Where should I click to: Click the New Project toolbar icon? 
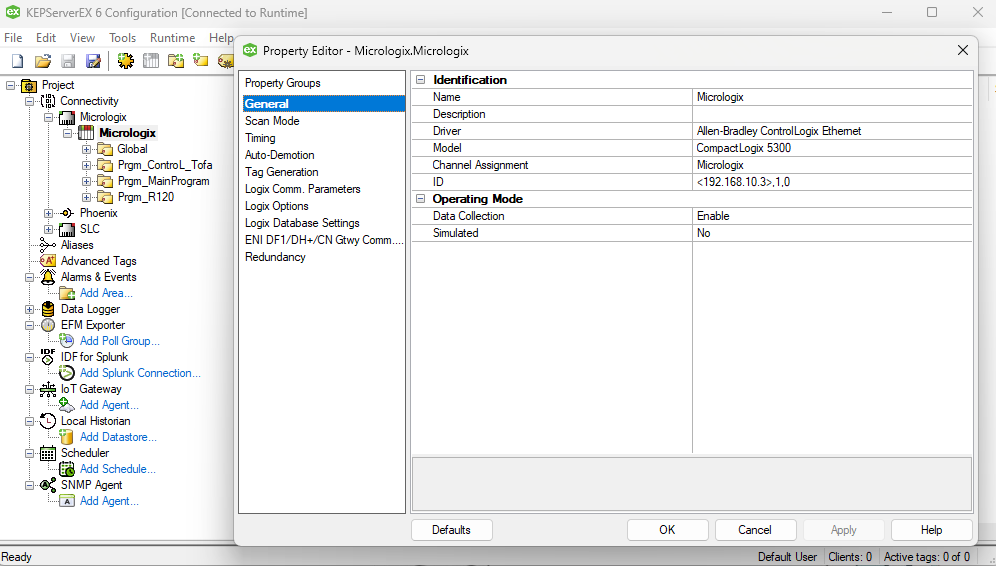pos(17,61)
